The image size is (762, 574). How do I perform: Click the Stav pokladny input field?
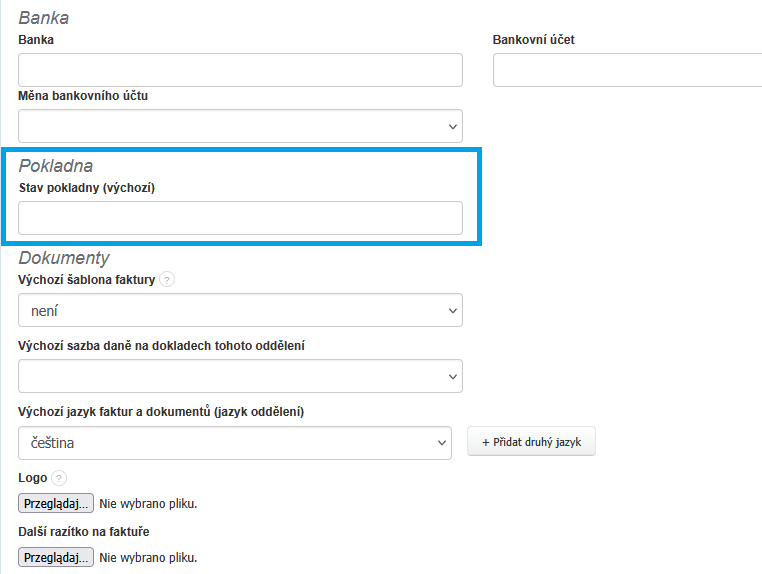pyautogui.click(x=240, y=218)
